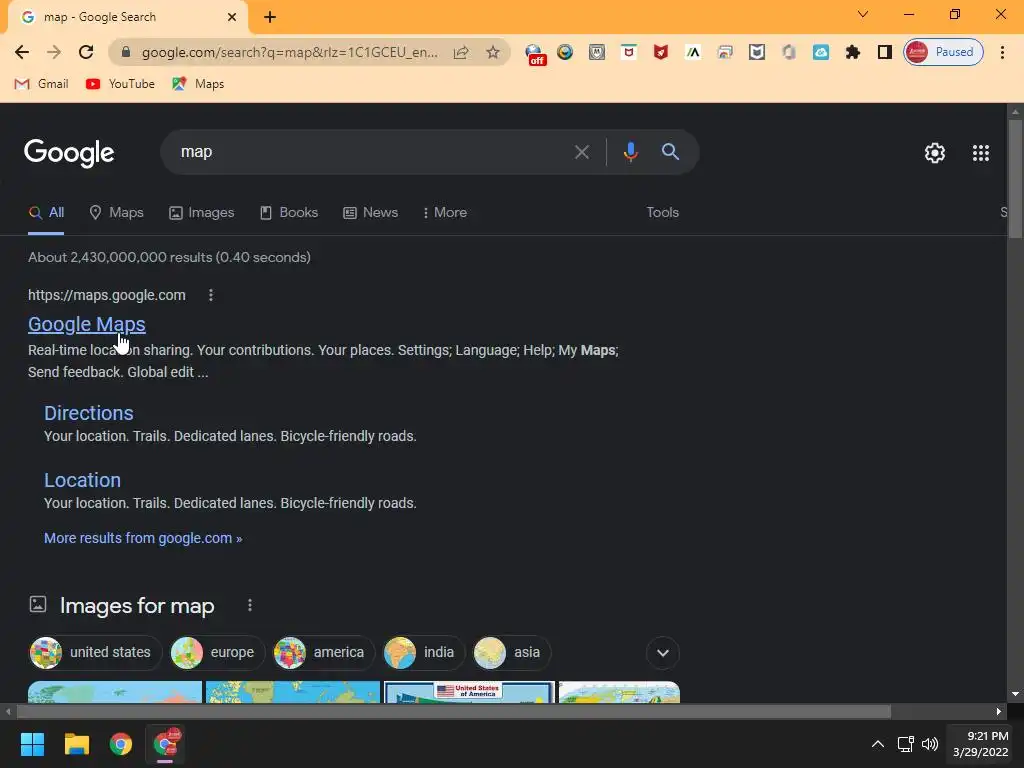Open options for Images for map section
The width and height of the screenshot is (1024, 768).
click(x=249, y=605)
